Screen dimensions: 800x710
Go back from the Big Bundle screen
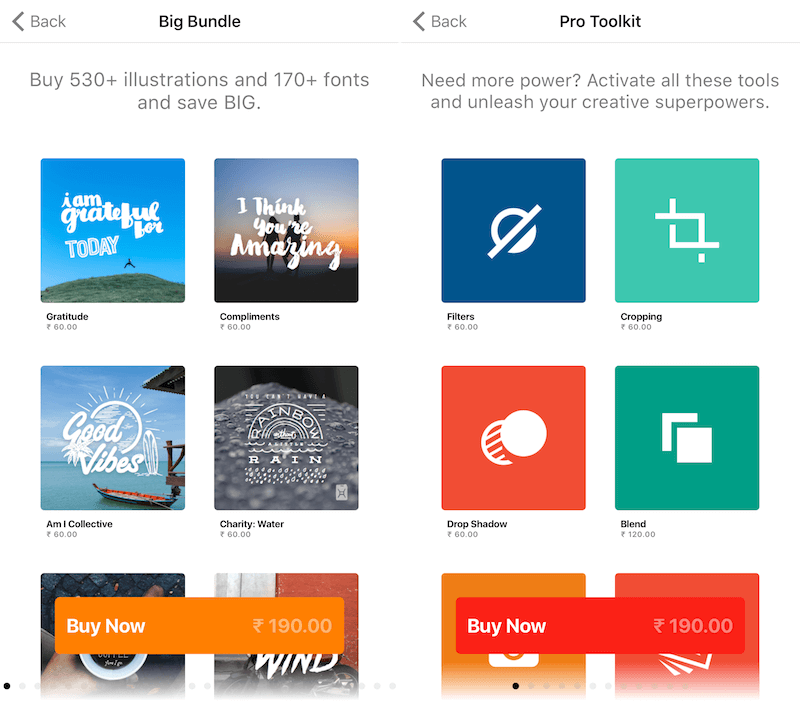(x=39, y=21)
